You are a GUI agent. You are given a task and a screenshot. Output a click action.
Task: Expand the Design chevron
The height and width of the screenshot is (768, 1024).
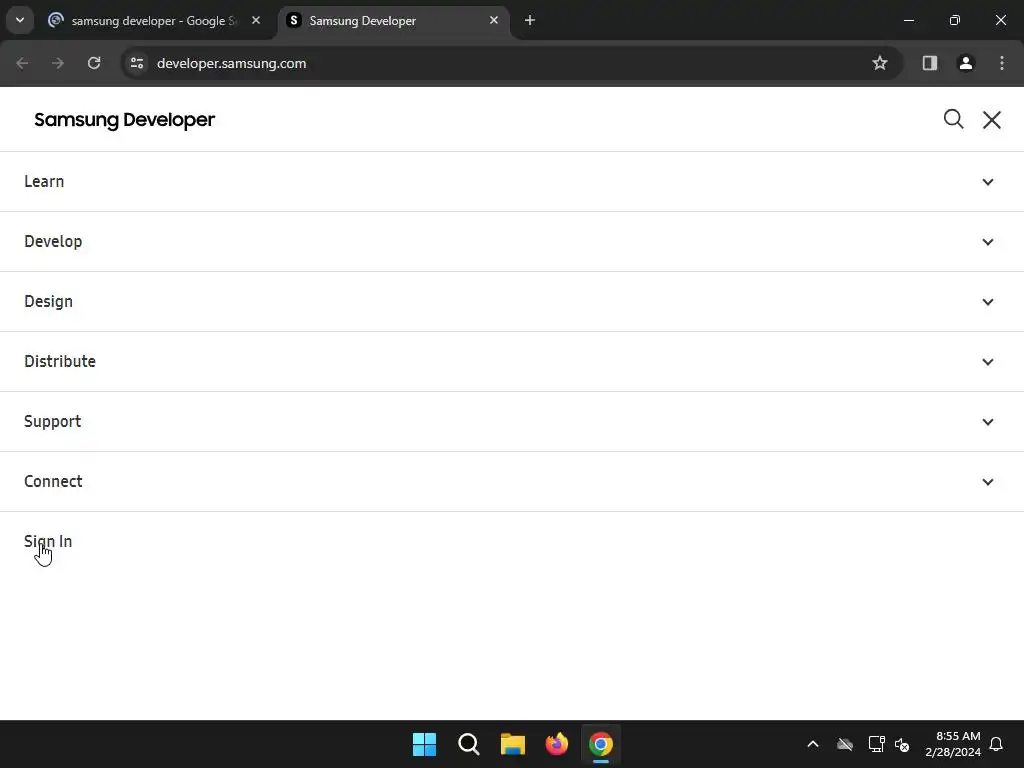coord(987,302)
